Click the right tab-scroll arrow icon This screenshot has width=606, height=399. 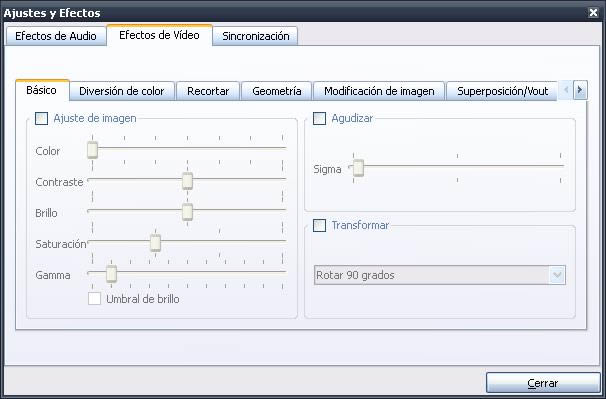pos(580,90)
